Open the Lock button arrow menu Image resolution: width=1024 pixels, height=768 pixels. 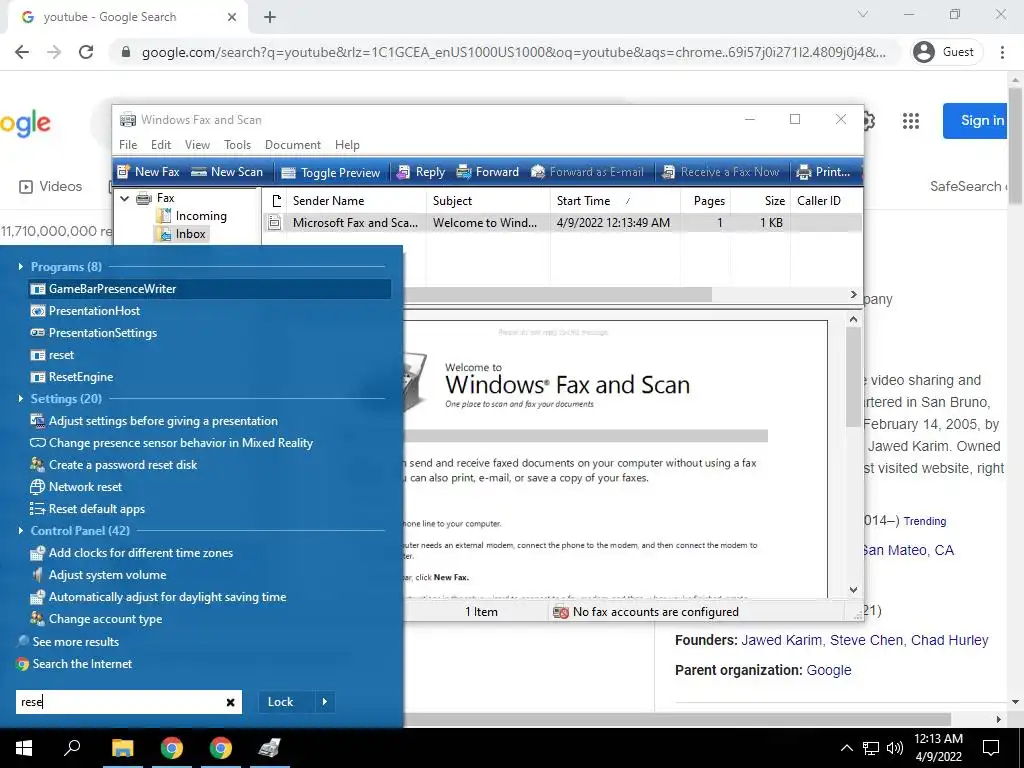325,702
